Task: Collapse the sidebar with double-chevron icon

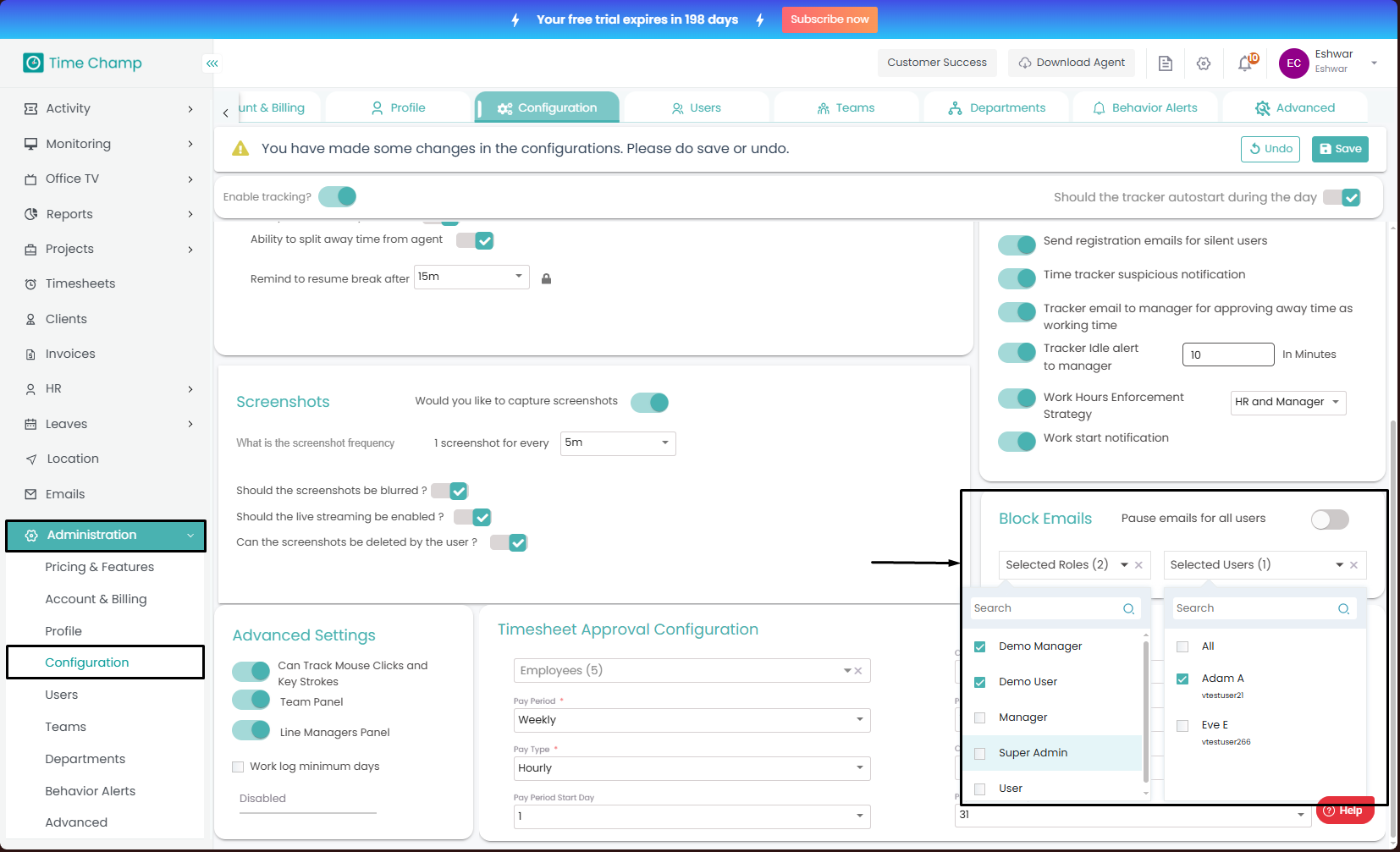Action: click(212, 63)
